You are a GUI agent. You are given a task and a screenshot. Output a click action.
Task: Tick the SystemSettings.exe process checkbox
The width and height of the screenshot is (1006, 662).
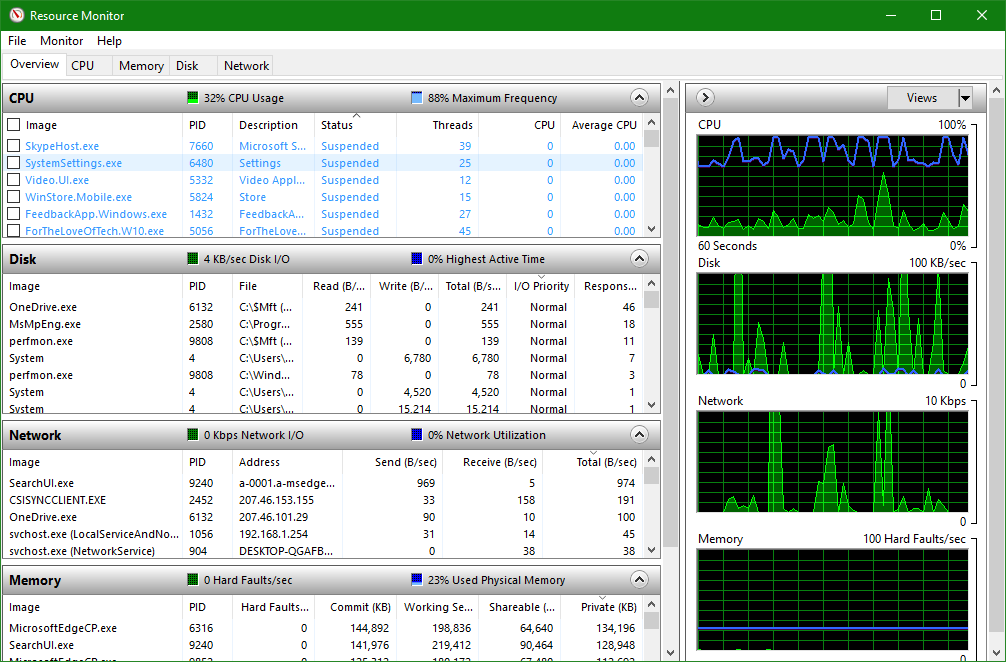coord(14,163)
